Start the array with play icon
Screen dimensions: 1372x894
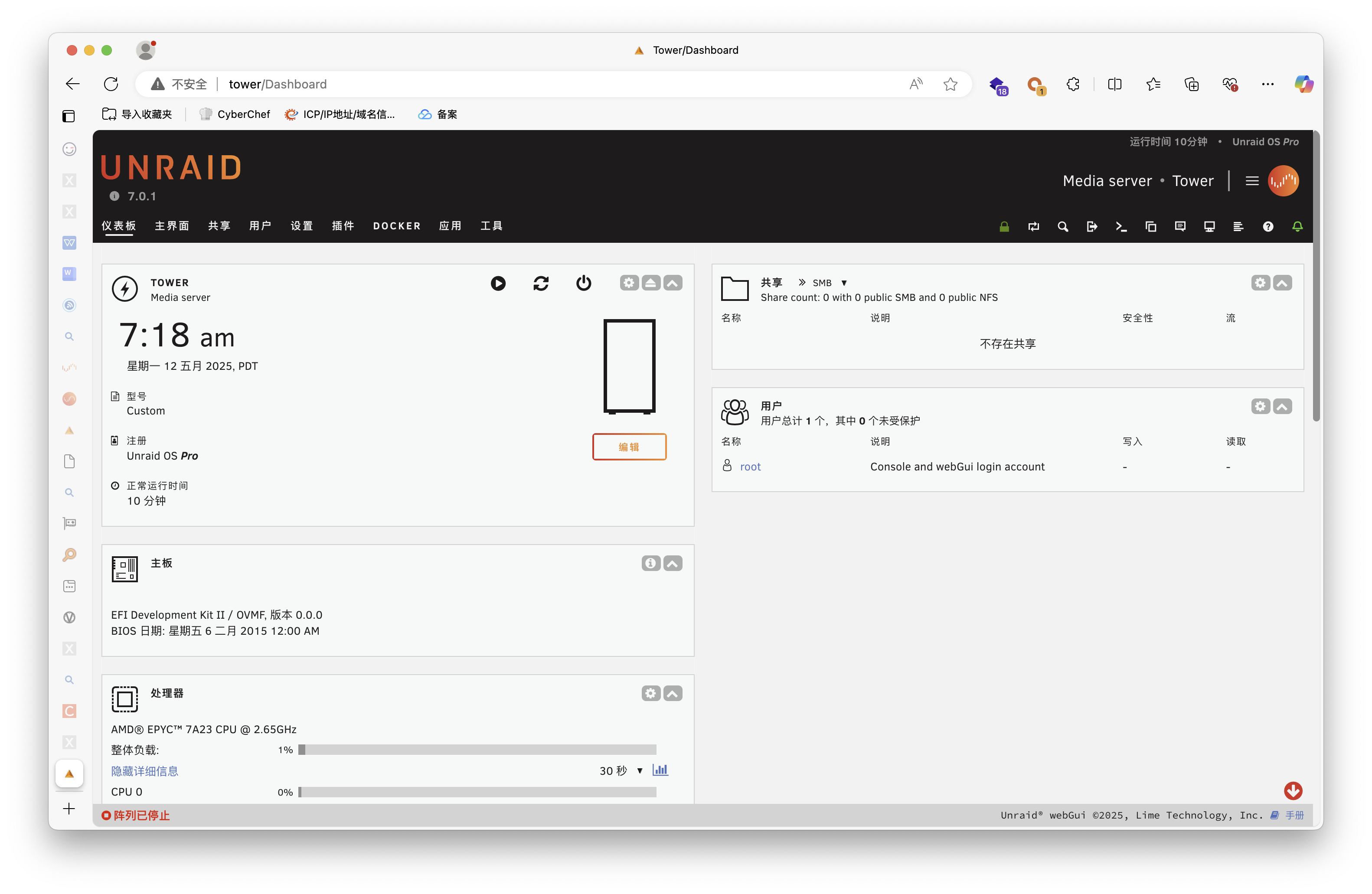[498, 283]
